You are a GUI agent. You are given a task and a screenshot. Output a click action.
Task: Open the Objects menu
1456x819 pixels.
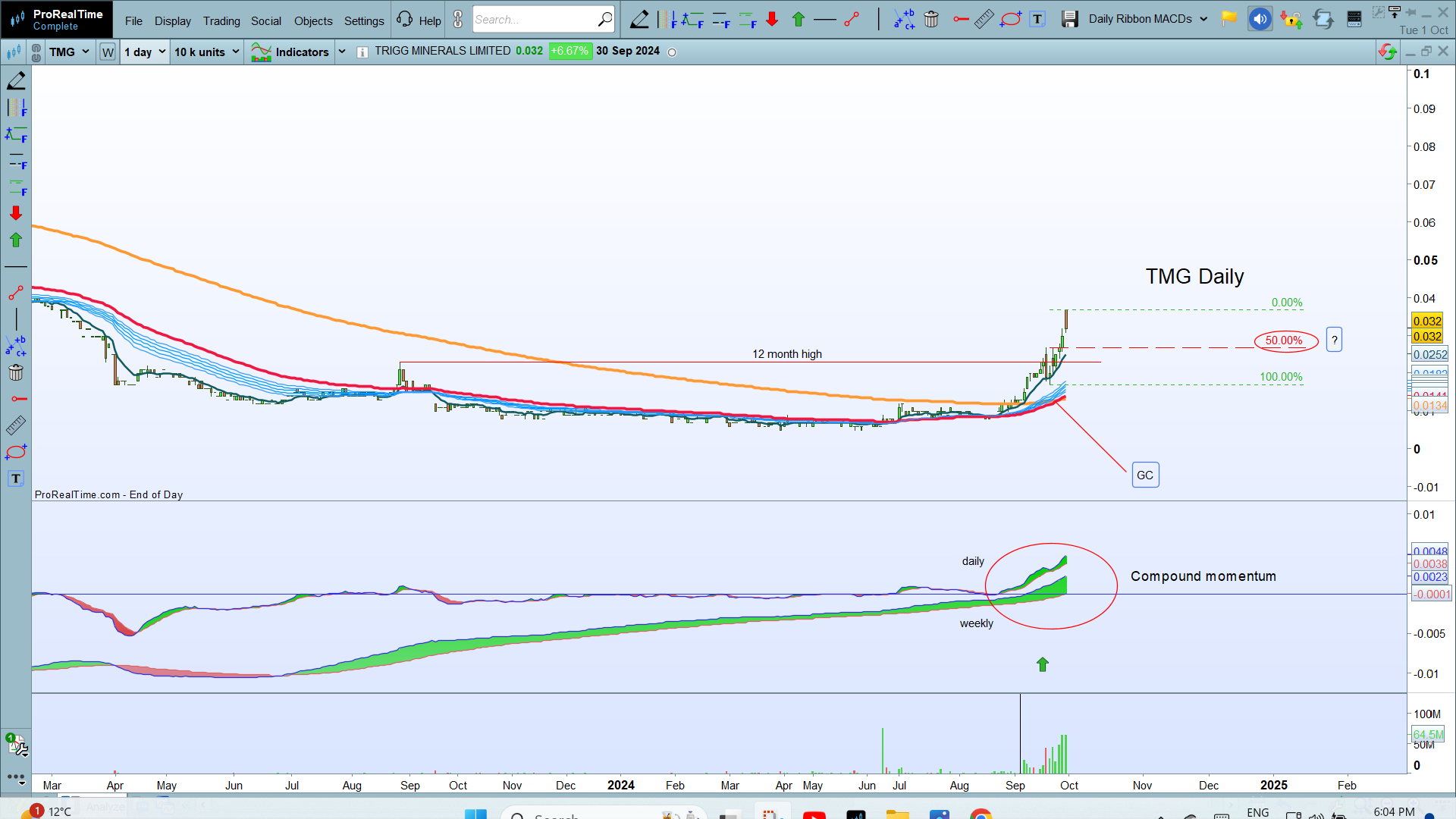(313, 21)
